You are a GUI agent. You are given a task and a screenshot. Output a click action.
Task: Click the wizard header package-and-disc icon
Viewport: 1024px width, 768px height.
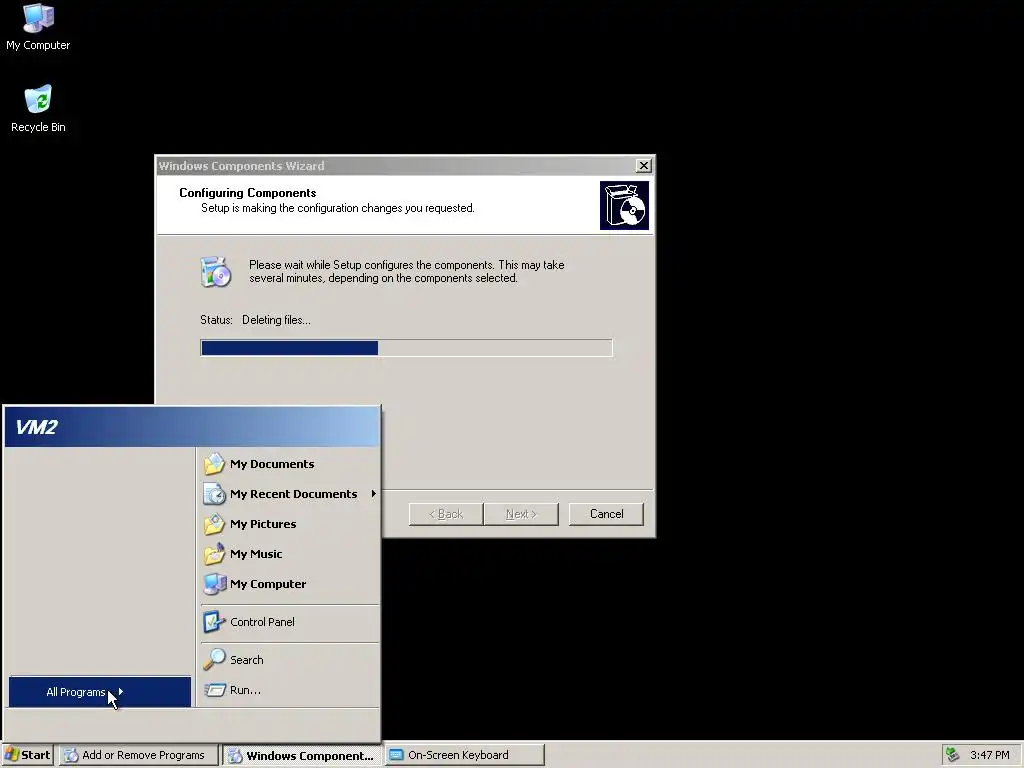click(624, 206)
